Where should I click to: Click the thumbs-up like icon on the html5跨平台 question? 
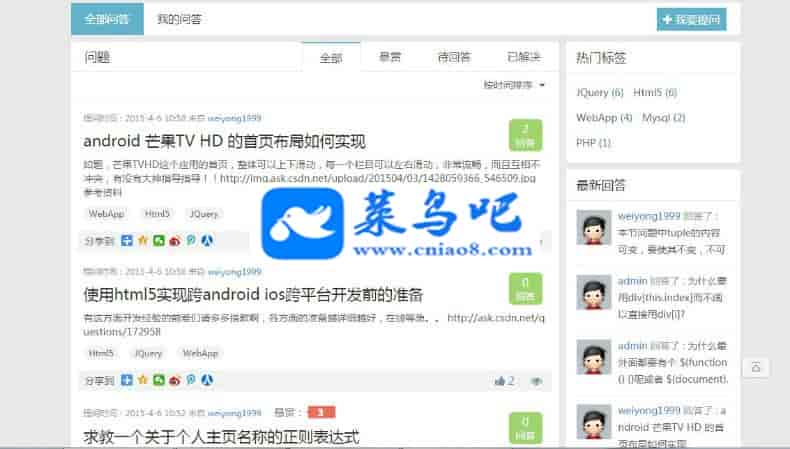click(x=500, y=381)
